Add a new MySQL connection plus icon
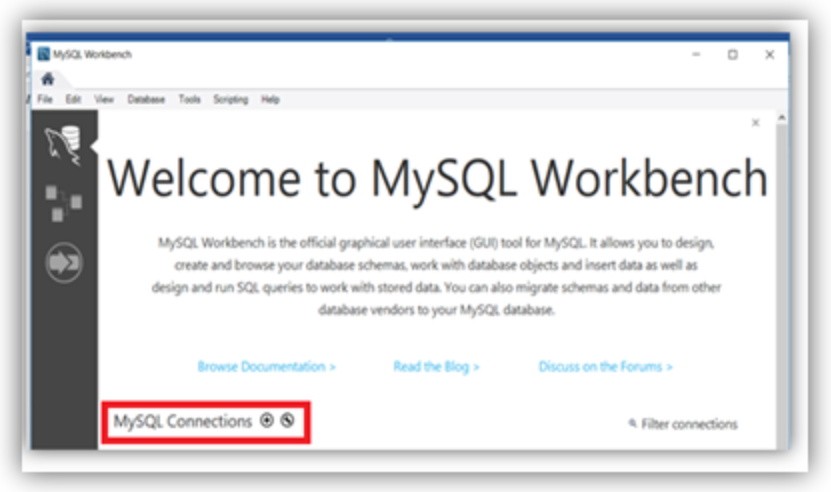Viewport: 831px width, 492px height. (x=267, y=420)
